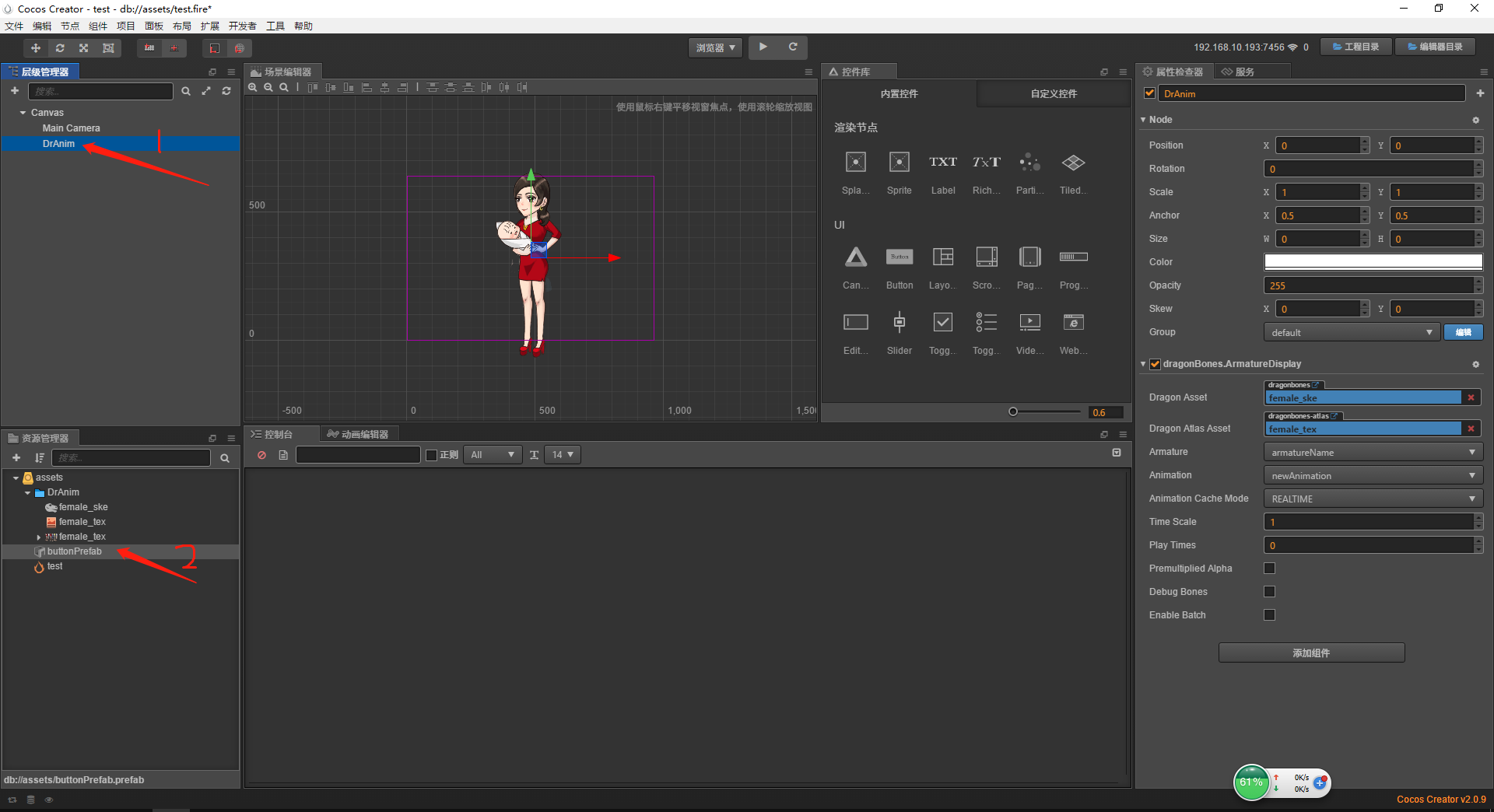Toggle the regex filter checkbox in console
The width and height of the screenshot is (1494, 812).
coord(432,455)
